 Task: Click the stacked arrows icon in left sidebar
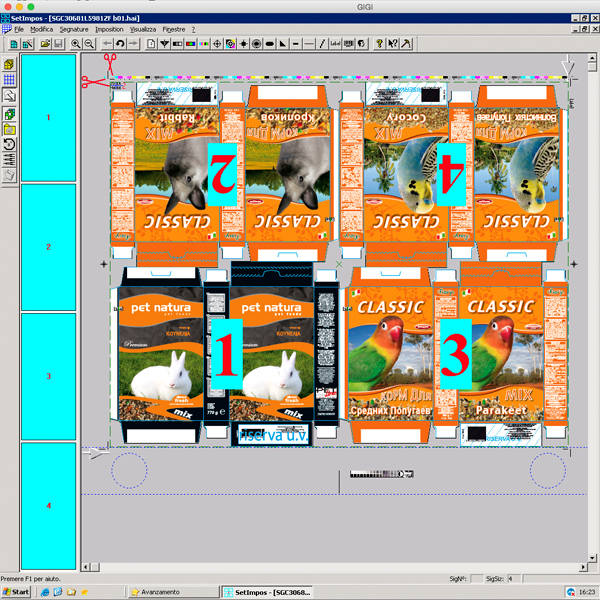coord(9,159)
